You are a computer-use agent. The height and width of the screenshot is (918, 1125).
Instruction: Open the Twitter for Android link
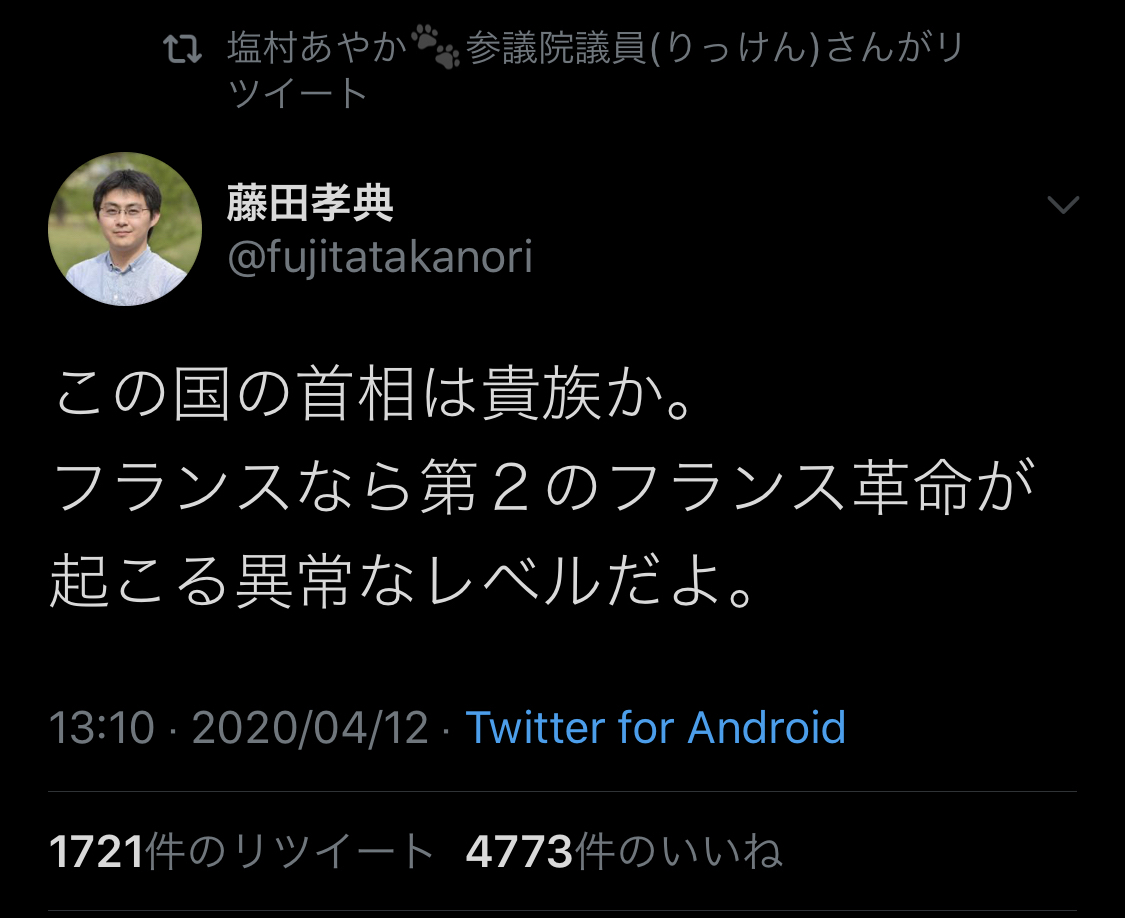(655, 727)
